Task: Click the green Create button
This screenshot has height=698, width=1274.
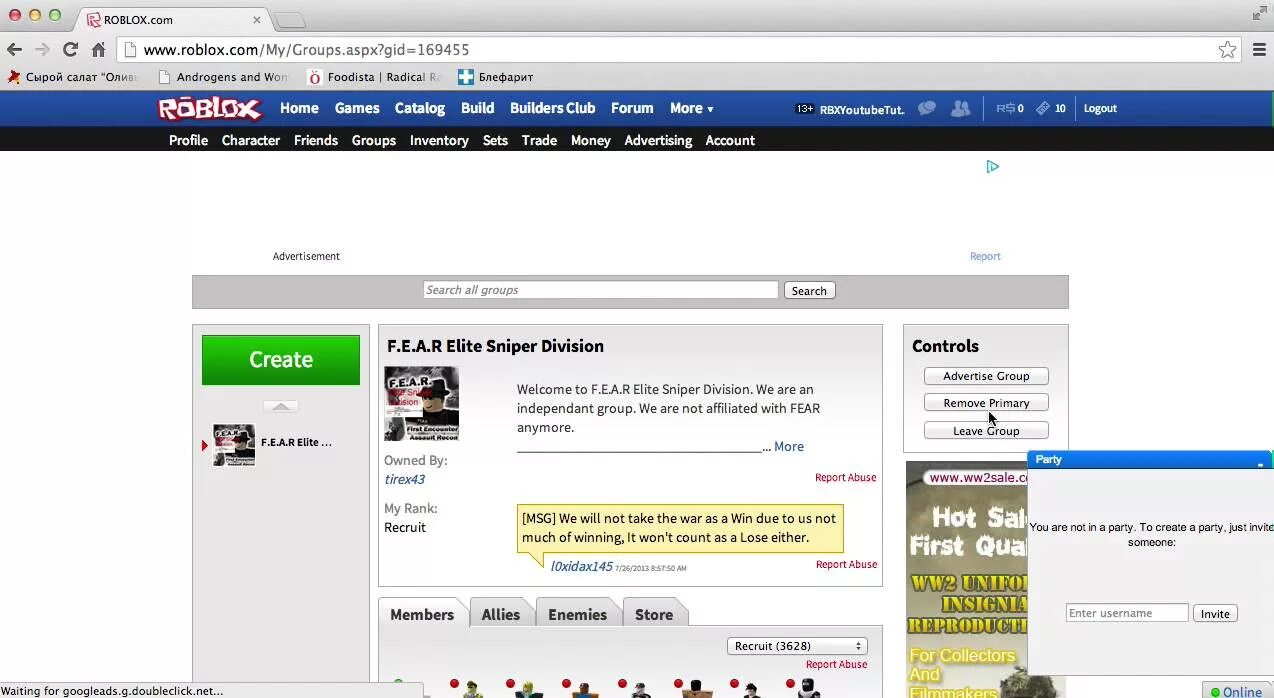Action: [281, 360]
